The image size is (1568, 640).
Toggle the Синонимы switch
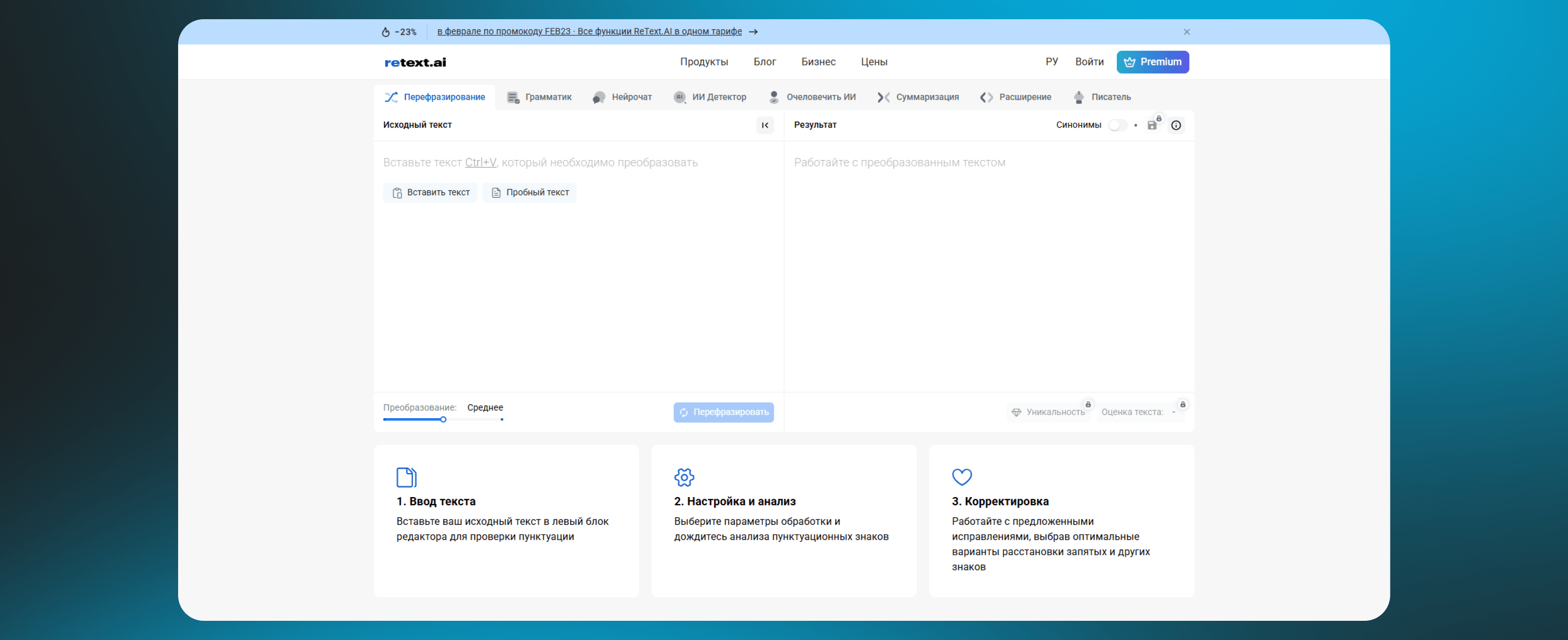[x=1116, y=125]
